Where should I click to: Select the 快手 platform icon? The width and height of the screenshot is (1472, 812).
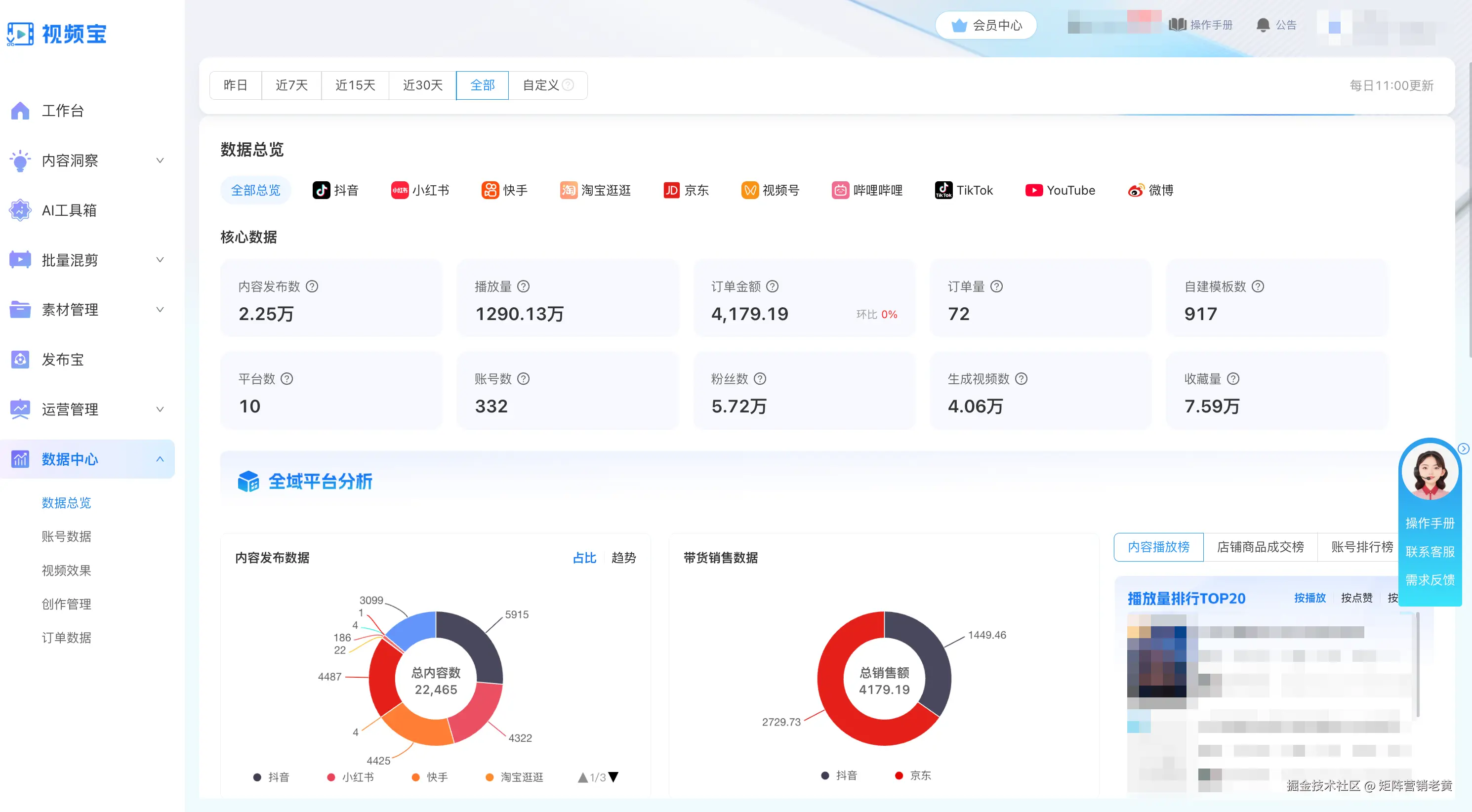point(491,190)
